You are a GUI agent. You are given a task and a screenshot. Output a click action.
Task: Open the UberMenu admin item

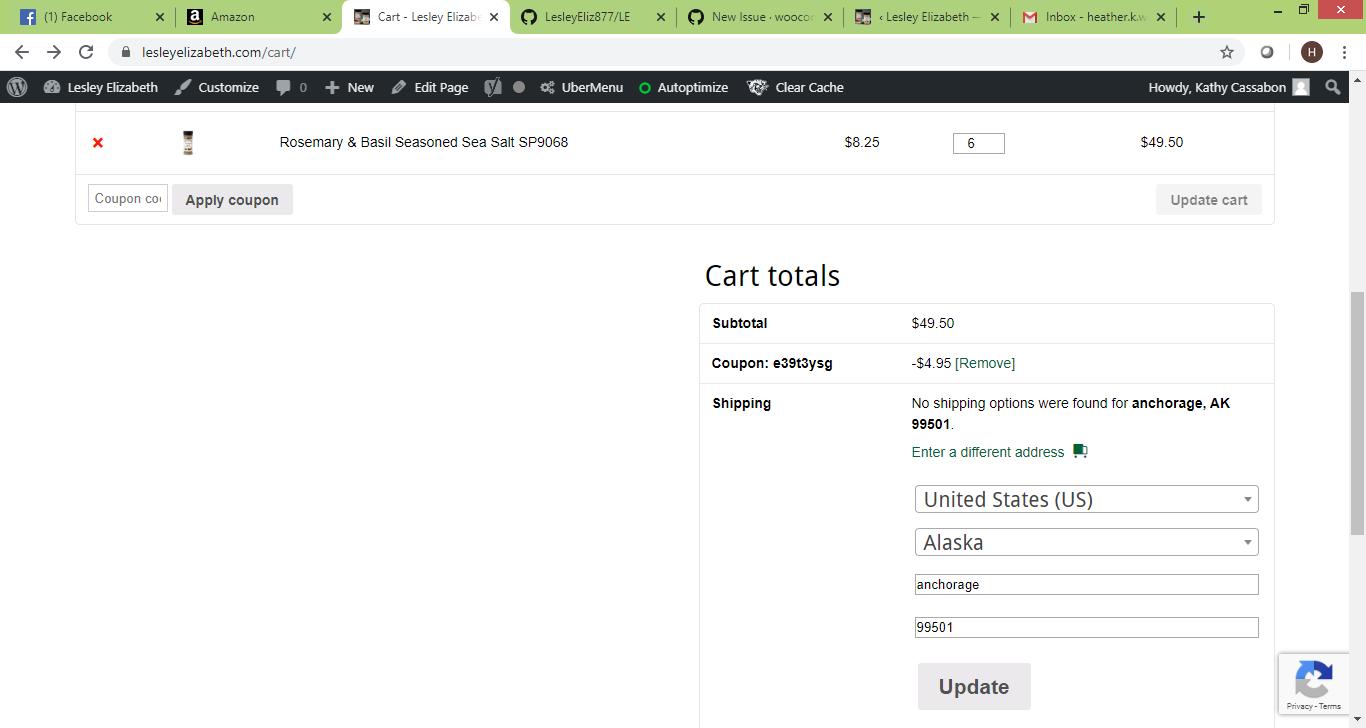click(582, 87)
